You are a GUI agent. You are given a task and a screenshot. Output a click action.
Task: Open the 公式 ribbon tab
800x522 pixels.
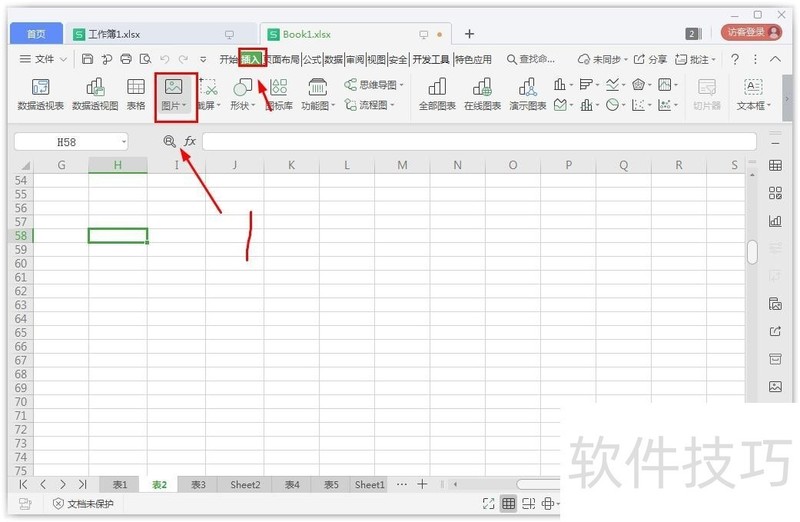tap(312, 60)
